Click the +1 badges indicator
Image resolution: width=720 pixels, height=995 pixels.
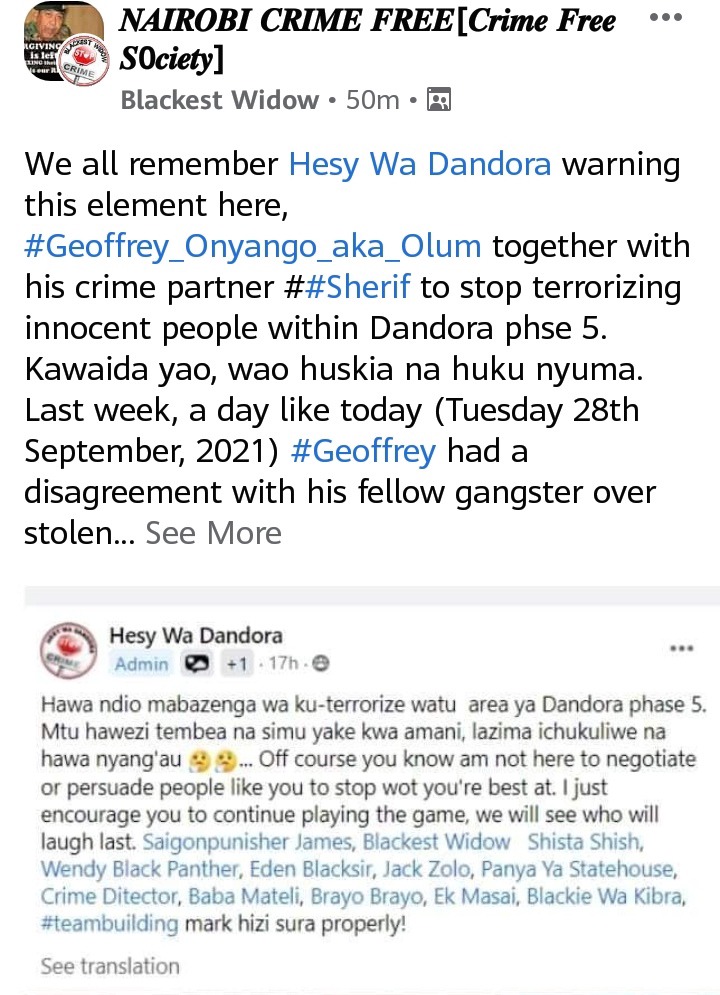pos(236,664)
